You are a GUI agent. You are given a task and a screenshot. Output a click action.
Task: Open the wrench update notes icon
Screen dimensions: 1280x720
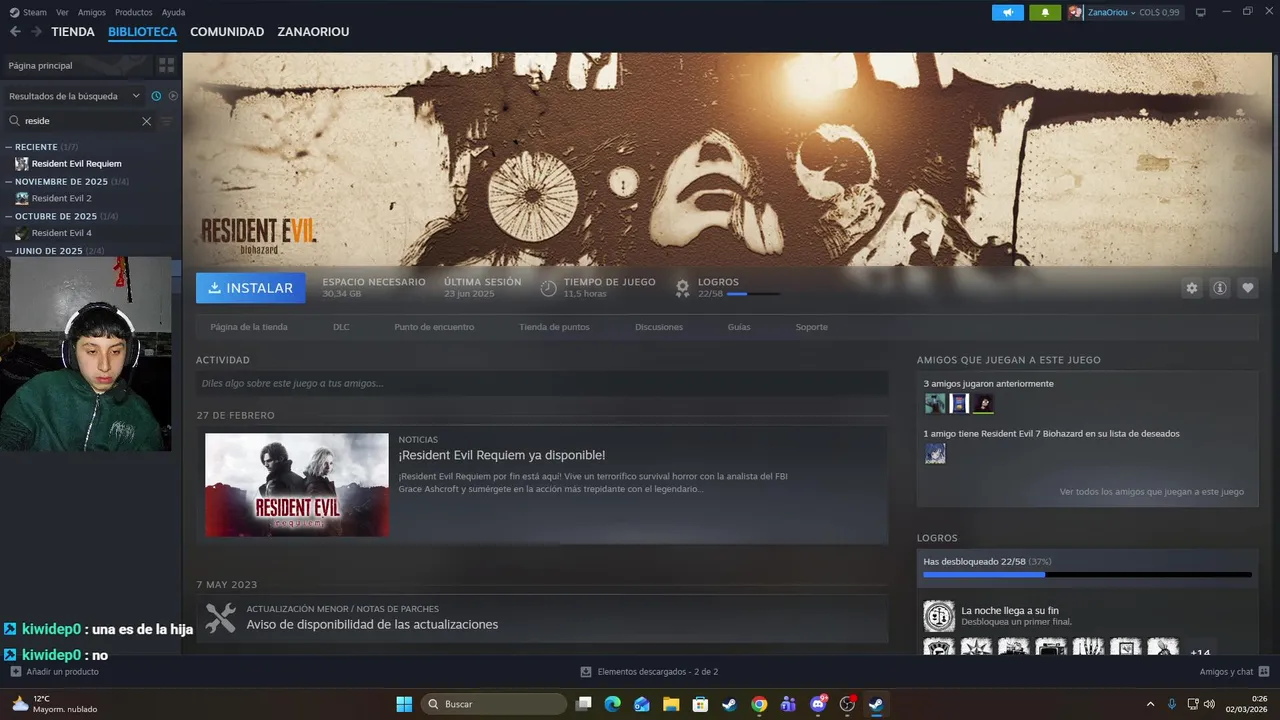(x=220, y=617)
